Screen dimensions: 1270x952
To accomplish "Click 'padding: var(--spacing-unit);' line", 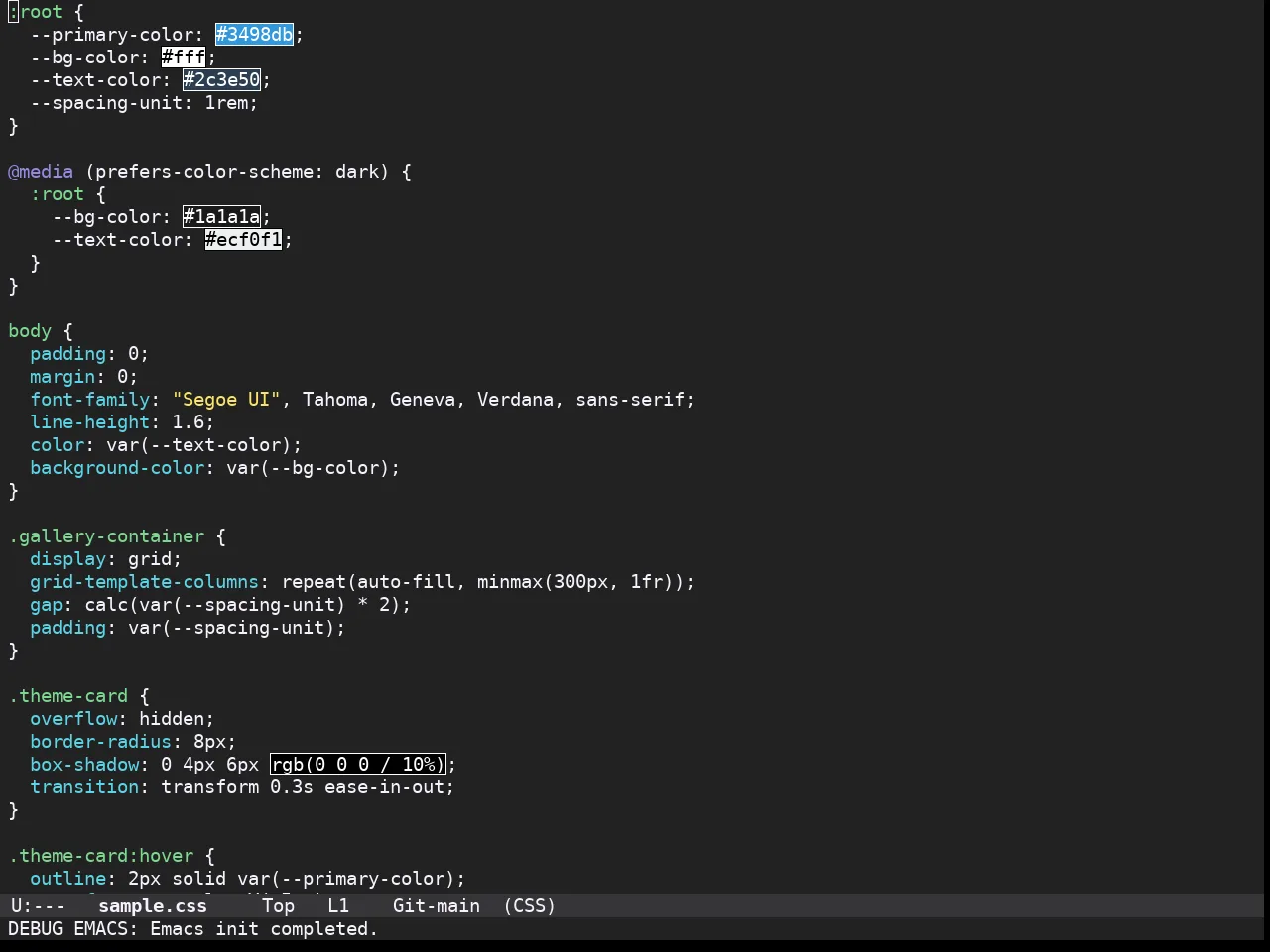I will 188,628.
